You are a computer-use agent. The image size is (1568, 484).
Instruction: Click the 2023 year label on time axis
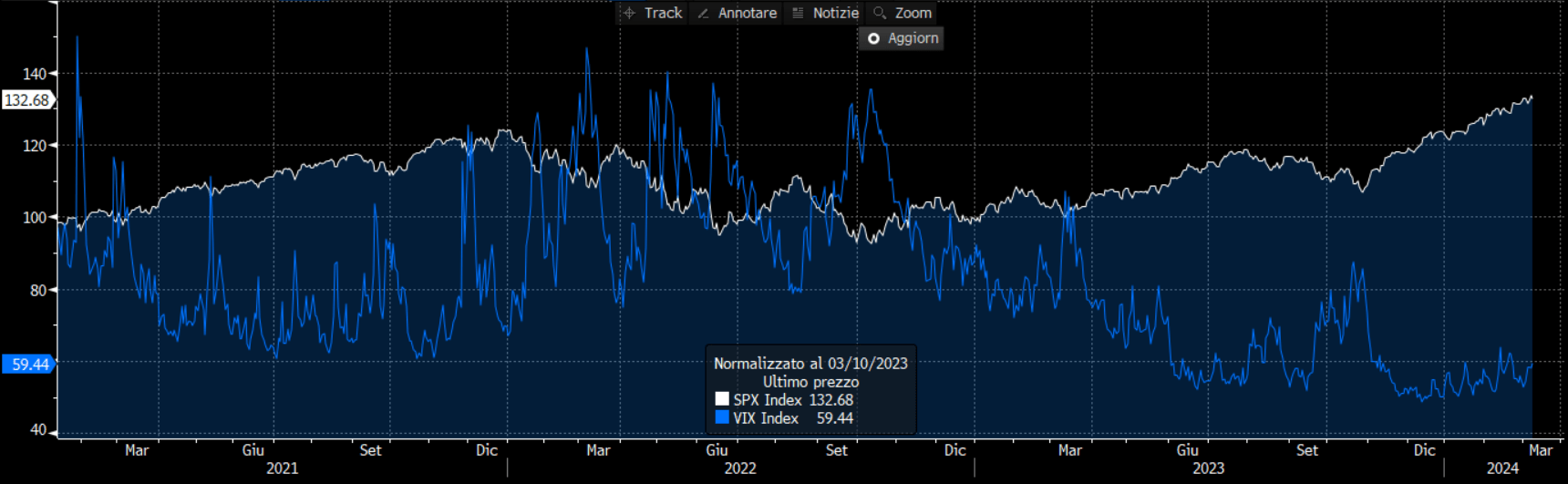1208,469
